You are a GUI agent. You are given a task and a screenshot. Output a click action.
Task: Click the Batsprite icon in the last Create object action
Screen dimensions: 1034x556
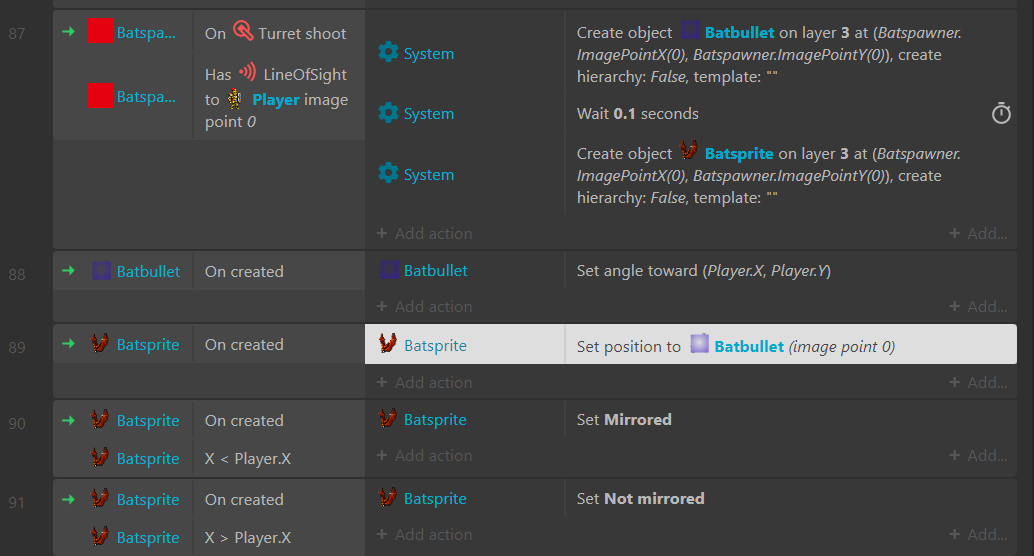point(688,151)
